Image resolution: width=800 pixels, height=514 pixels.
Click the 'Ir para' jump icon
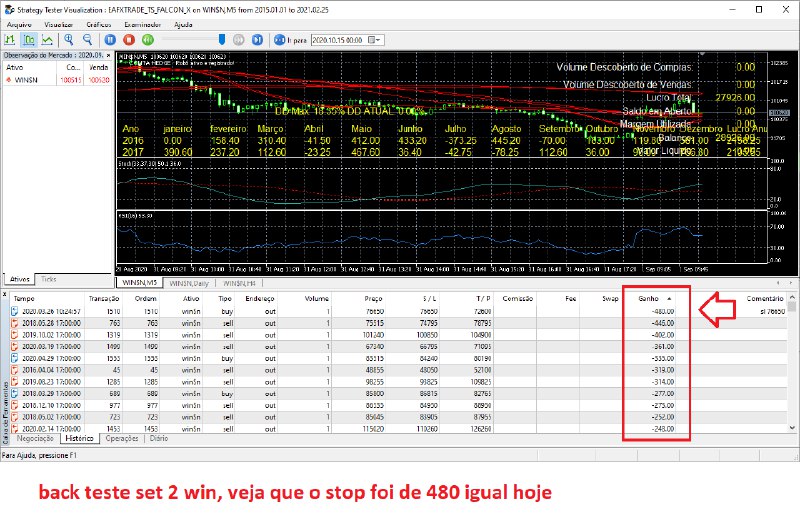280,40
